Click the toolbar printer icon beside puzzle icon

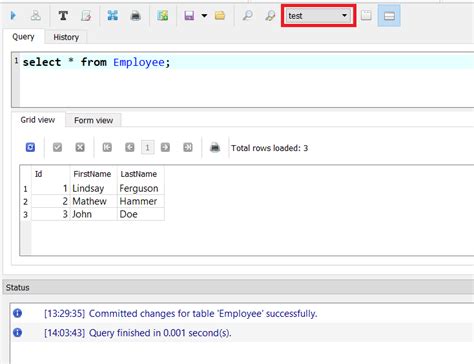[135, 15]
